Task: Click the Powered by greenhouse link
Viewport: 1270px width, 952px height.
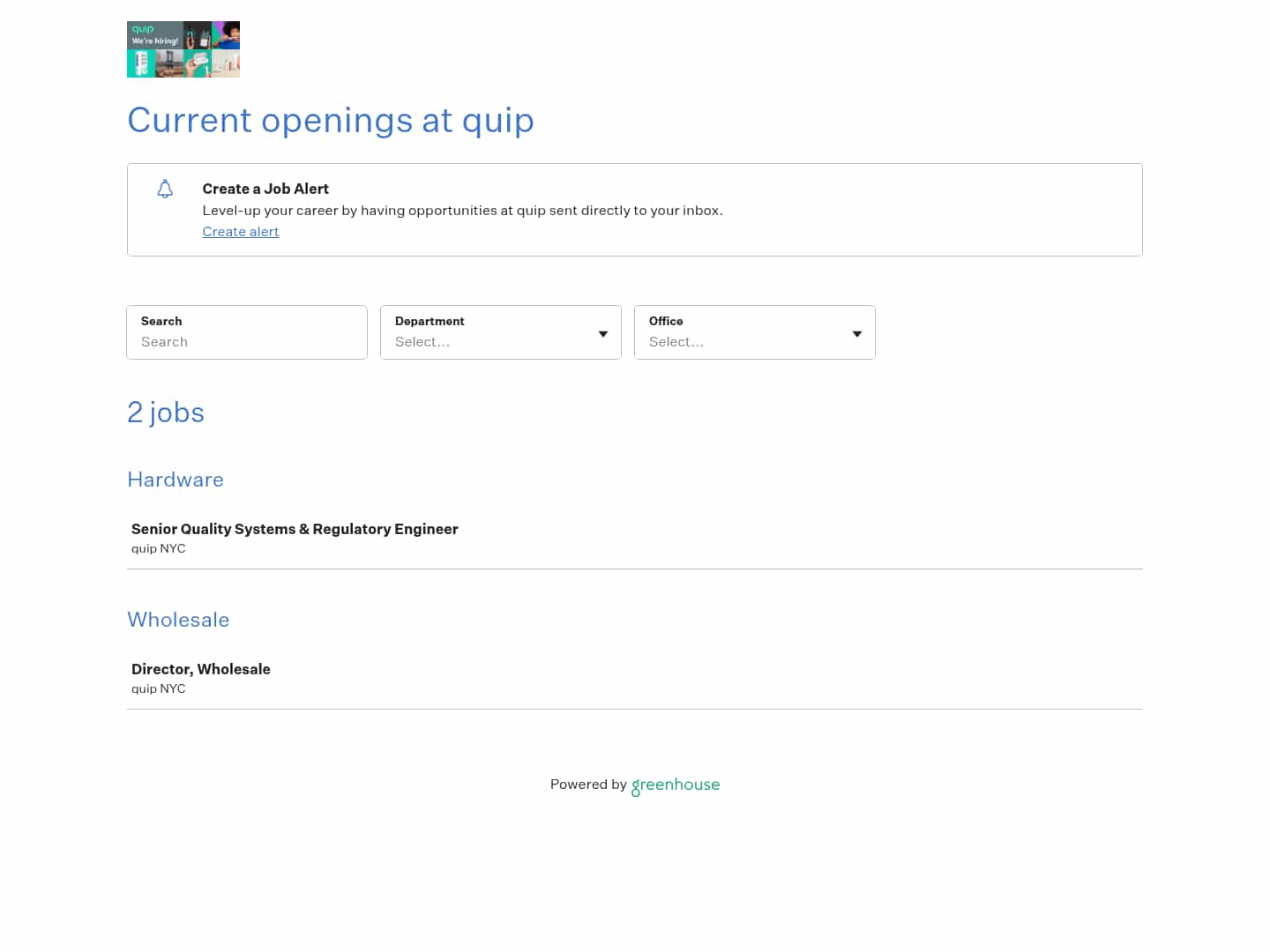Action: 634,785
